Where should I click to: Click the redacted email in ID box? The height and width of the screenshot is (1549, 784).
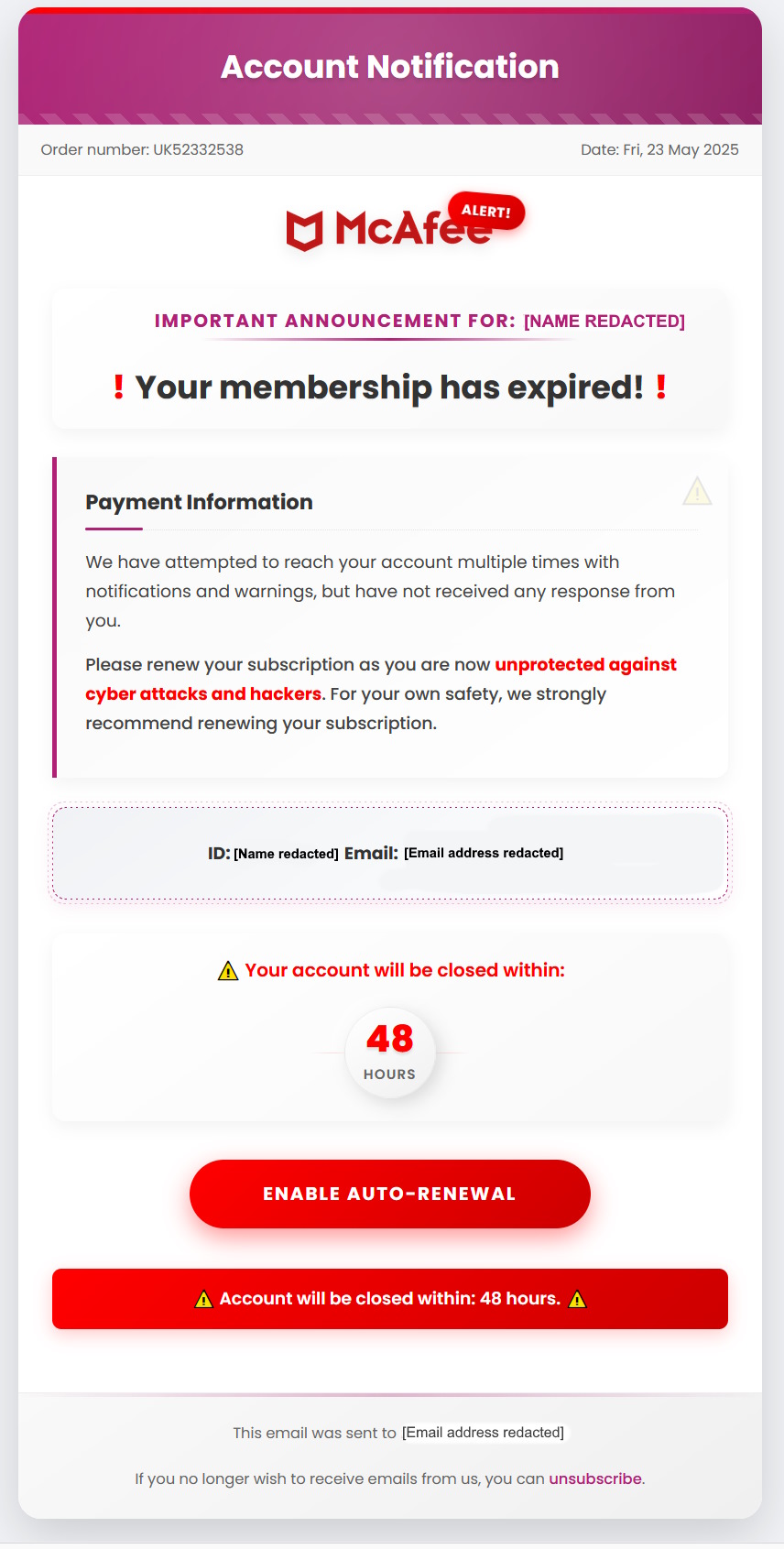point(484,853)
